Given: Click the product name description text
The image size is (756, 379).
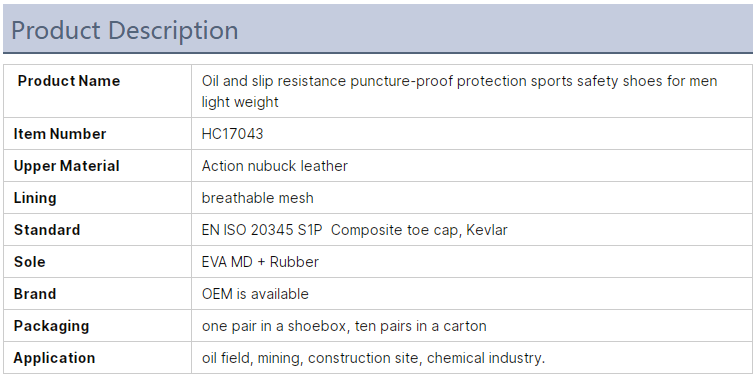Looking at the screenshot, I should click(x=459, y=91).
